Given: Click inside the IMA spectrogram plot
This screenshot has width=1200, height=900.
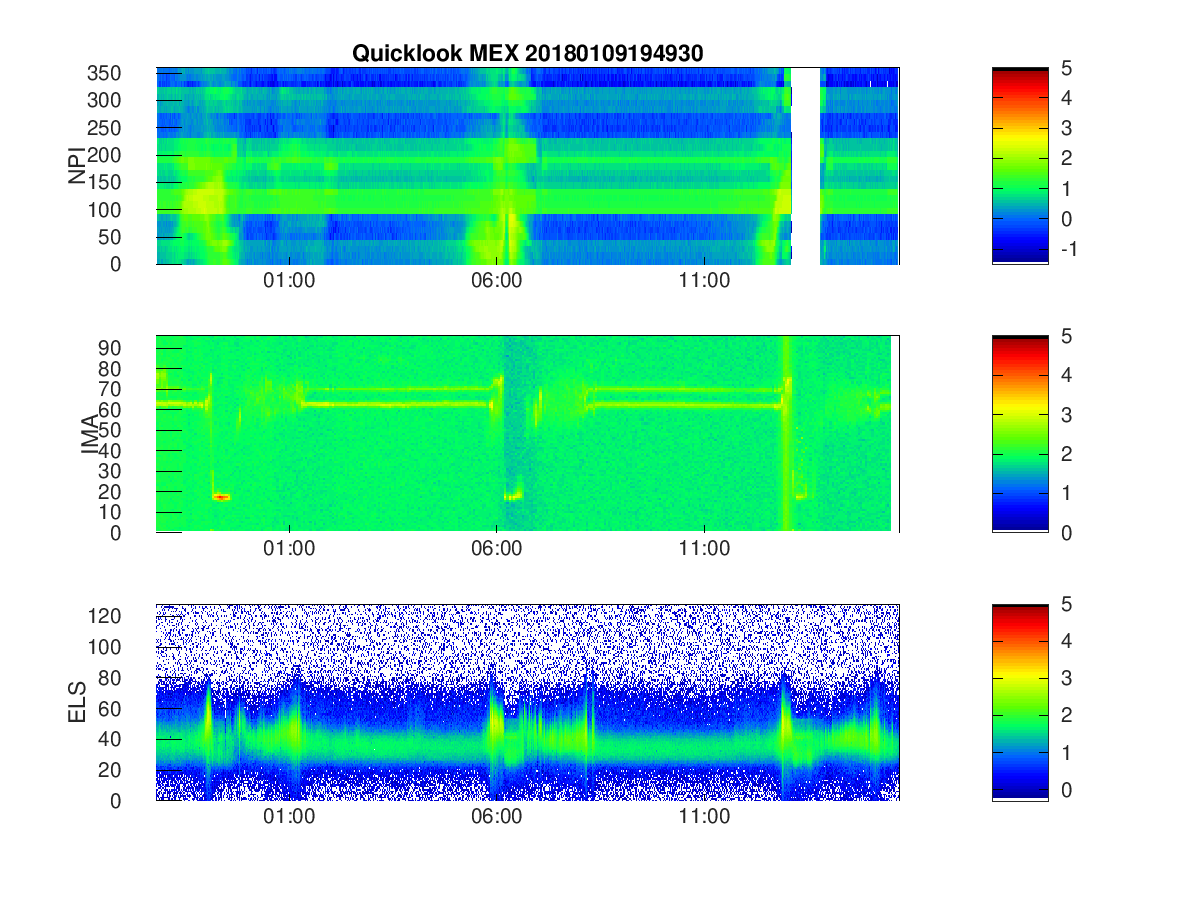Looking at the screenshot, I should [x=527, y=434].
